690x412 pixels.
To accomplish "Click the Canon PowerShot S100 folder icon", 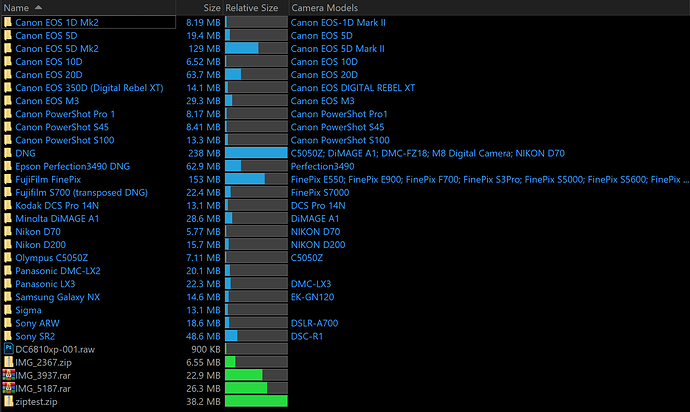I will click(x=8, y=140).
